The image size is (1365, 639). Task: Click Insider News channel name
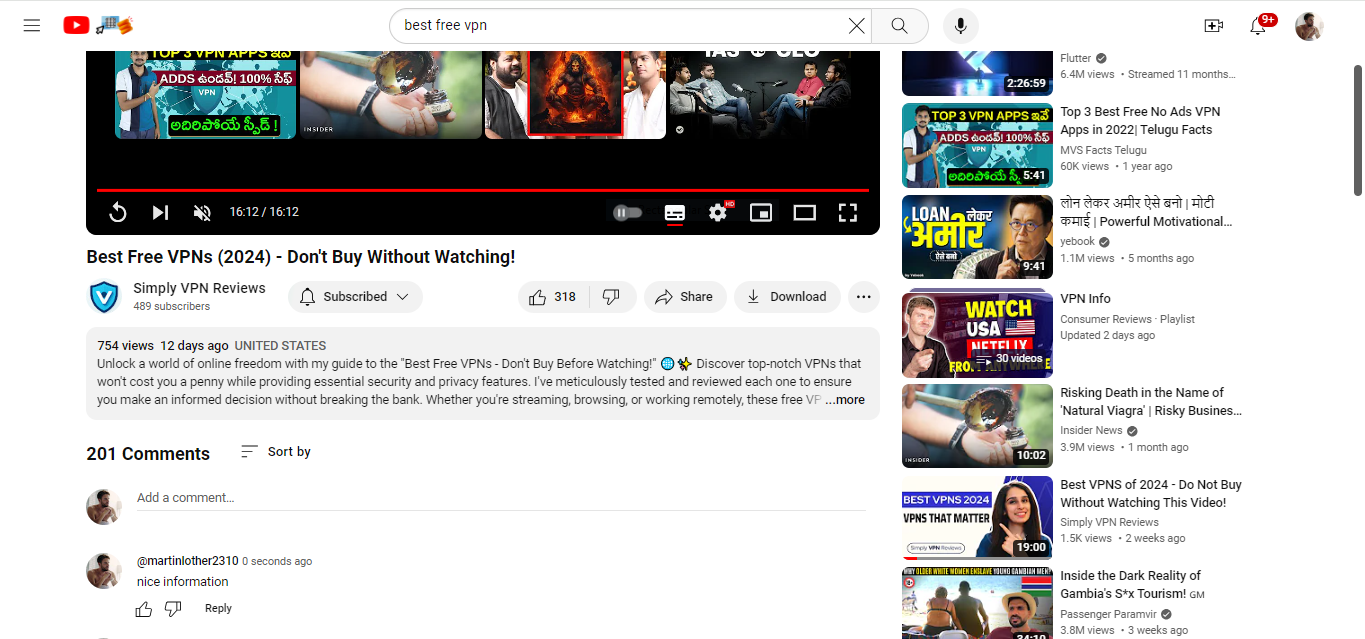(x=1091, y=430)
